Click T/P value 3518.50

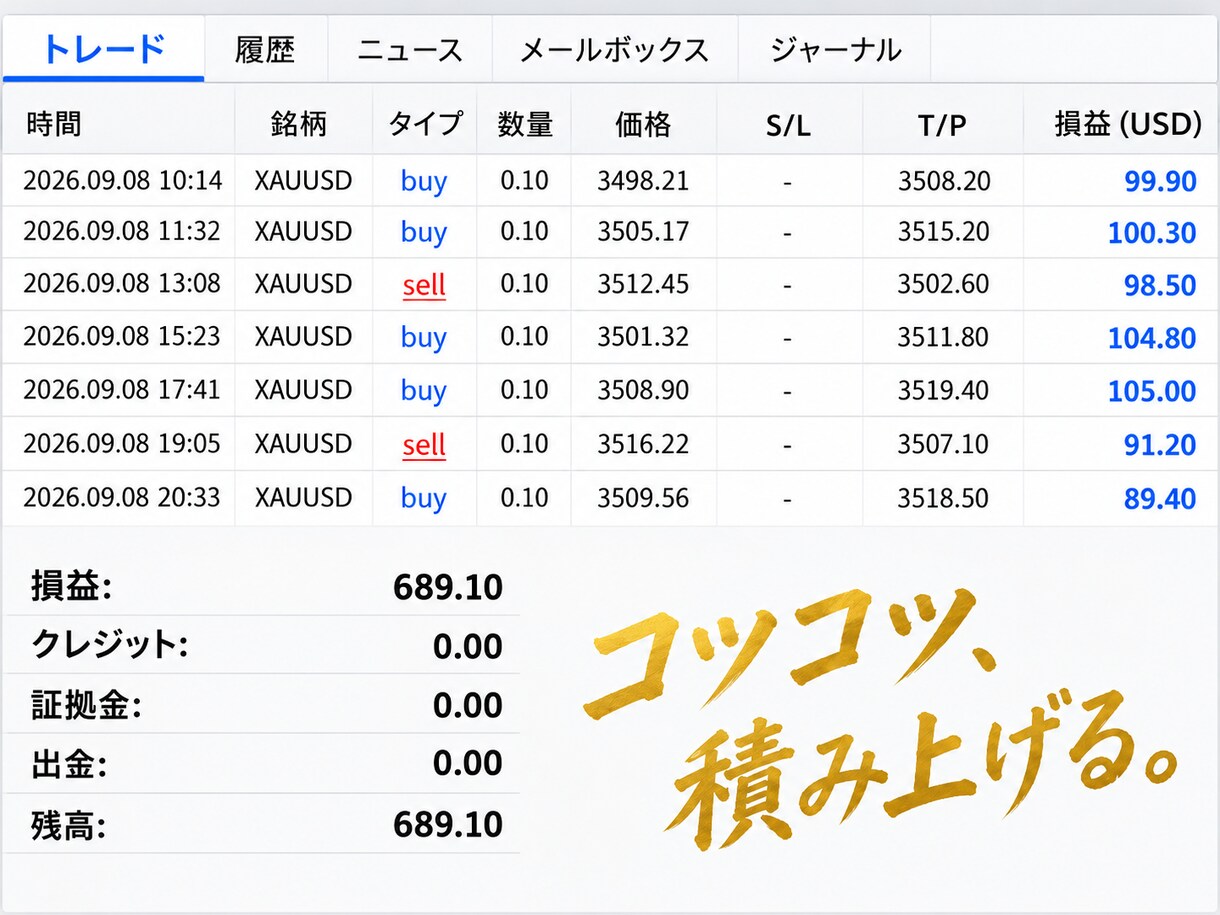(x=944, y=498)
